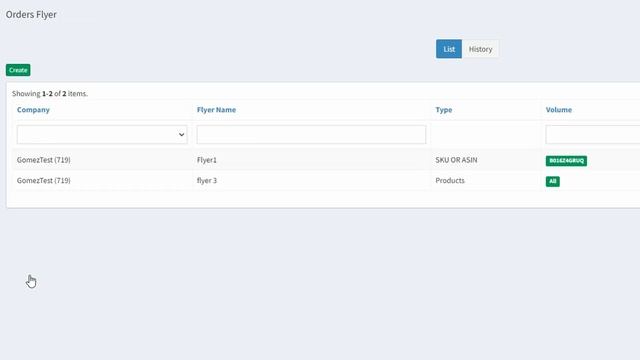Click the green Create button
The width and height of the screenshot is (640, 360).
click(18, 70)
